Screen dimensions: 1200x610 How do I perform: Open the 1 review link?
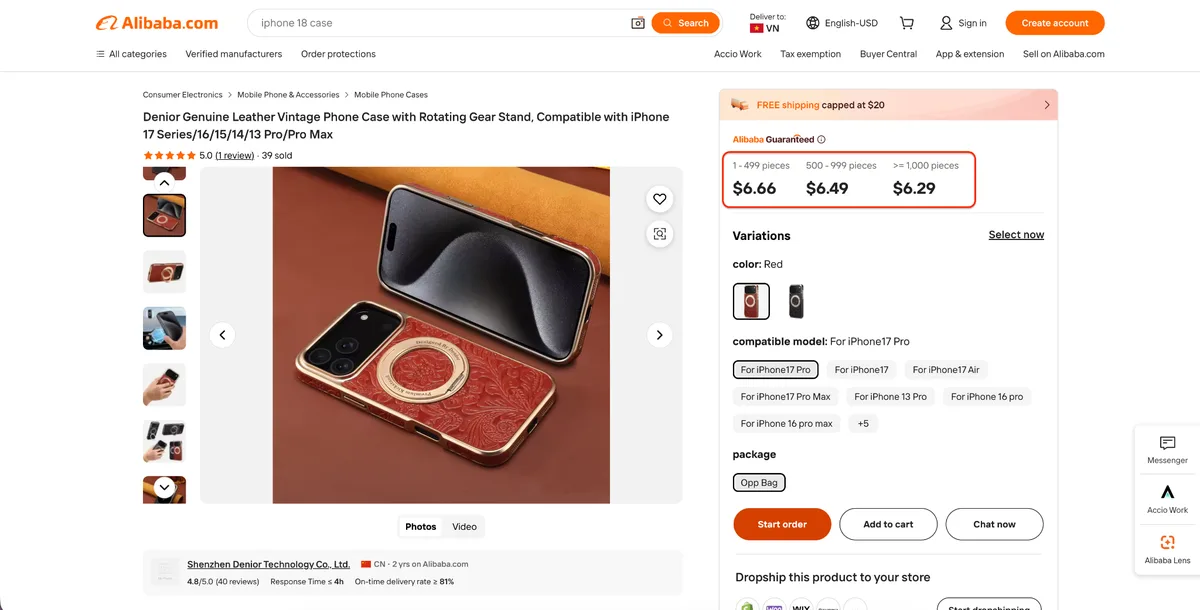[234, 155]
